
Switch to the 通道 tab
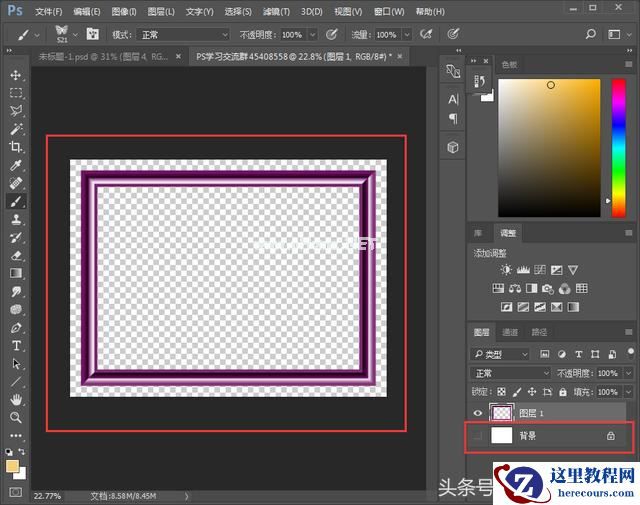click(x=510, y=332)
